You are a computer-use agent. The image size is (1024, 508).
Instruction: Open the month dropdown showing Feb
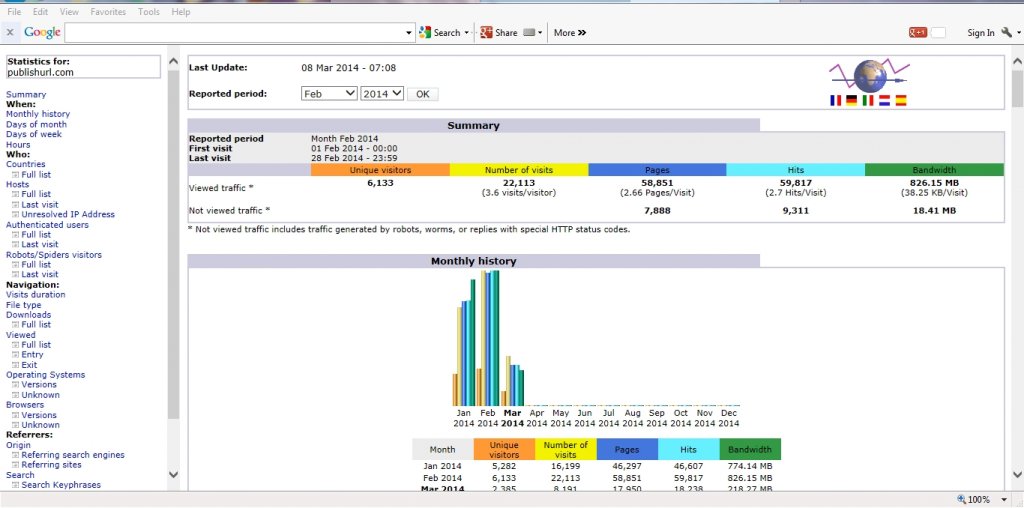(x=329, y=93)
